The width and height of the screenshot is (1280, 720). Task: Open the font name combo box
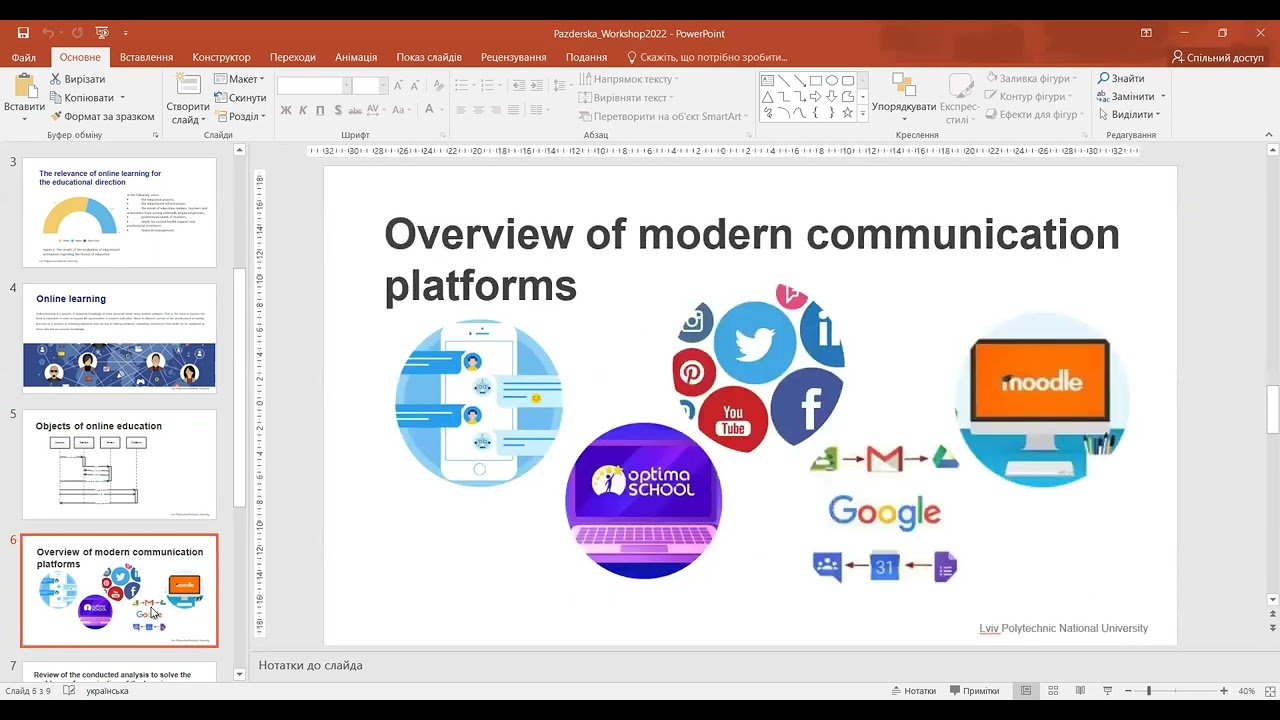tap(314, 86)
